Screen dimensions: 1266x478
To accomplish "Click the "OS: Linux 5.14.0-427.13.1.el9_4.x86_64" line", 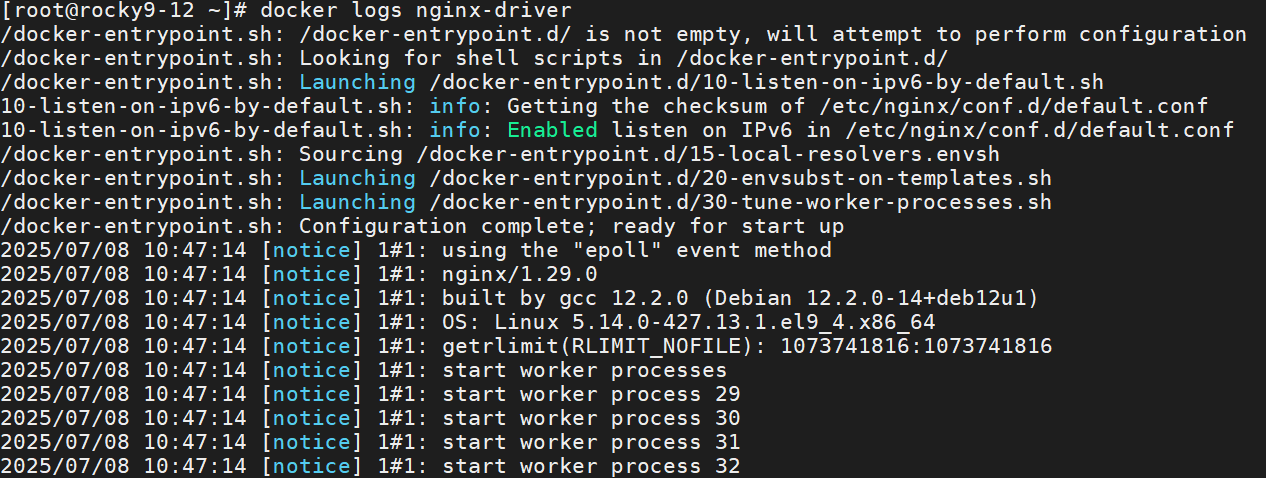I will pyautogui.click(x=468, y=323).
